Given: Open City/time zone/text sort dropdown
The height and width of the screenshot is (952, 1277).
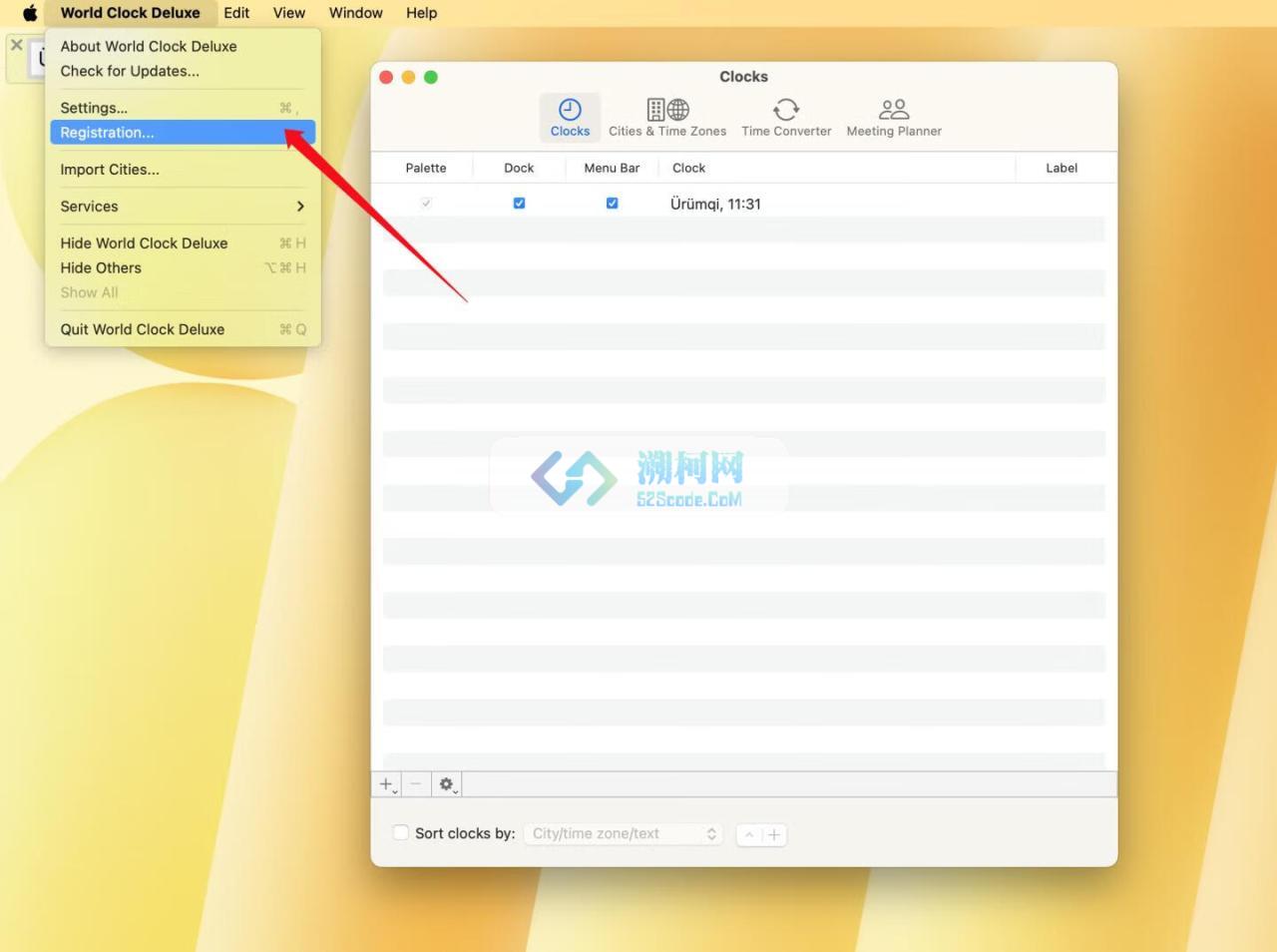Looking at the screenshot, I should (624, 834).
